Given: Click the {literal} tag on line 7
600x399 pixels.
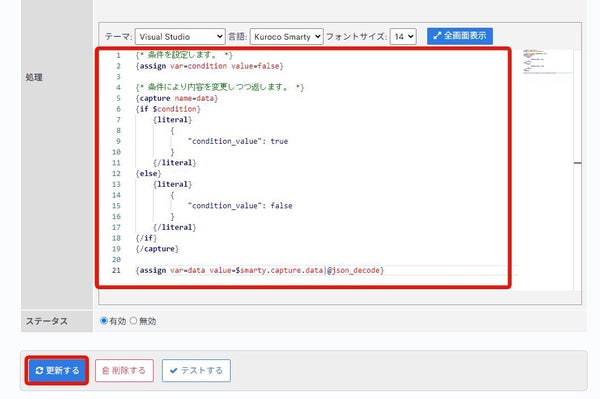Looking at the screenshot, I should coord(172,120).
